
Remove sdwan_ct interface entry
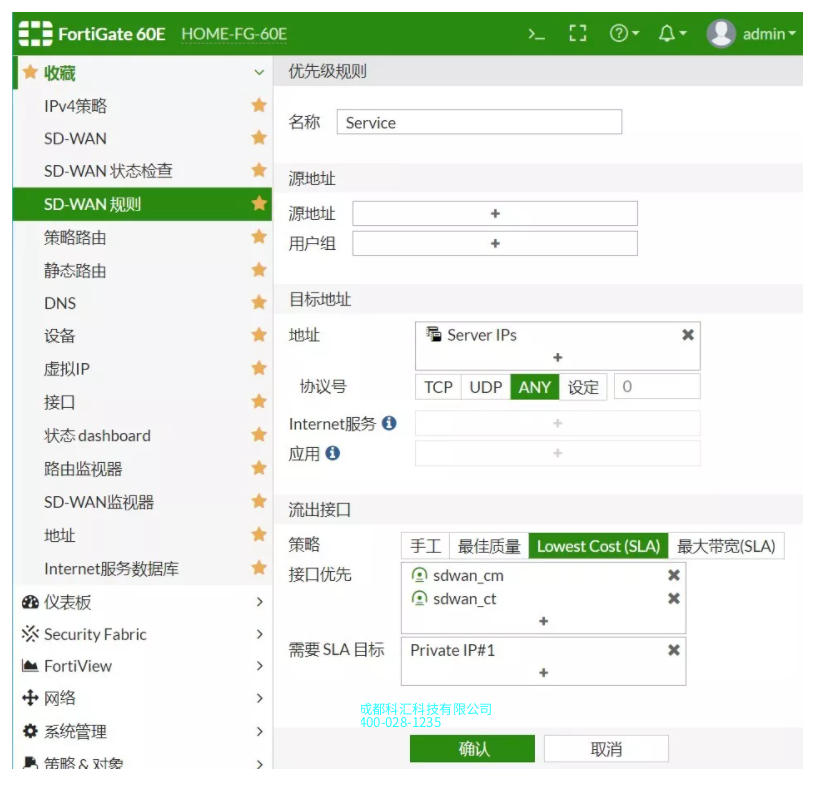[674, 599]
